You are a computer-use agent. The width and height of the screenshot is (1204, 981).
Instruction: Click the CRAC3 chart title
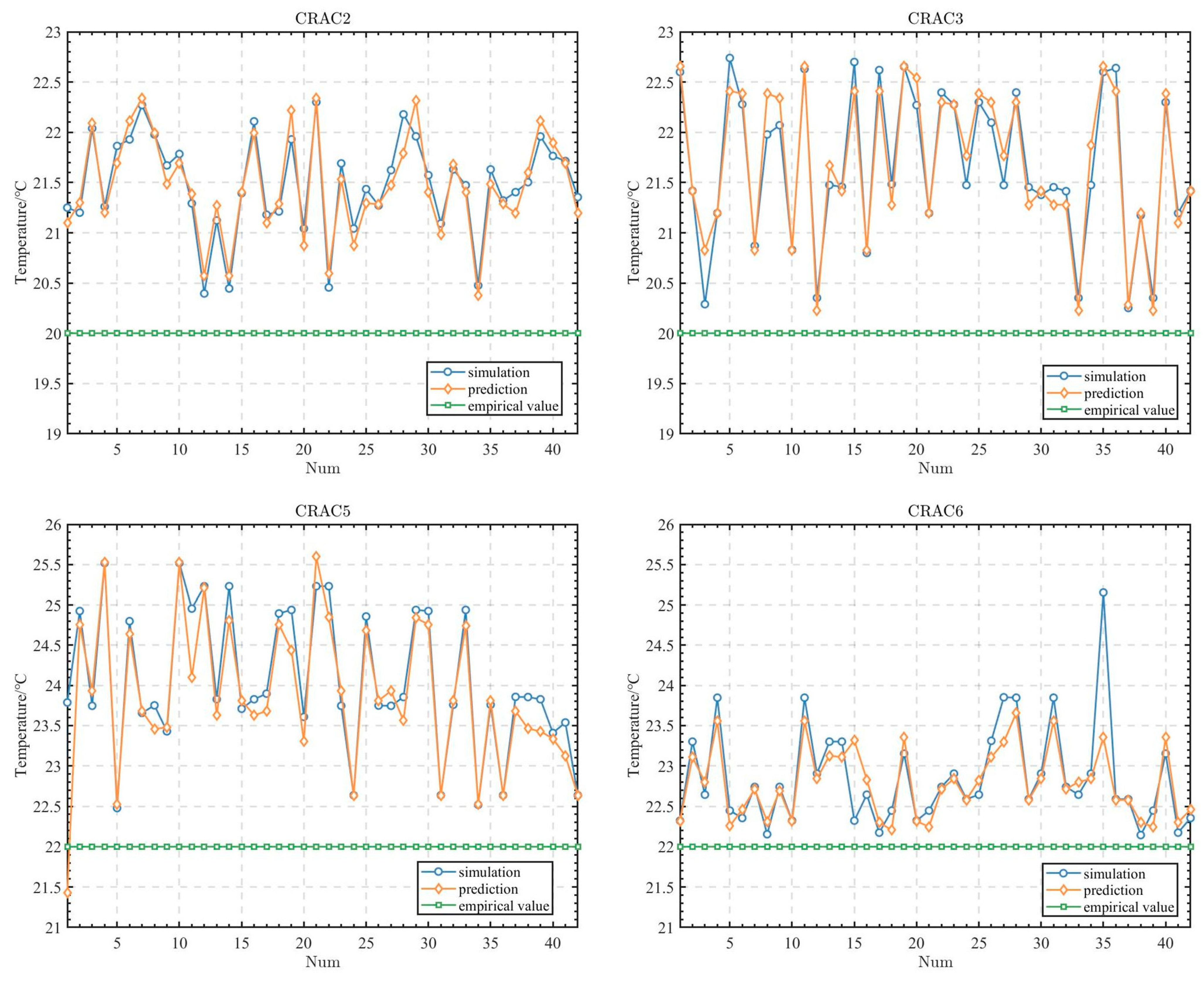tap(935, 19)
